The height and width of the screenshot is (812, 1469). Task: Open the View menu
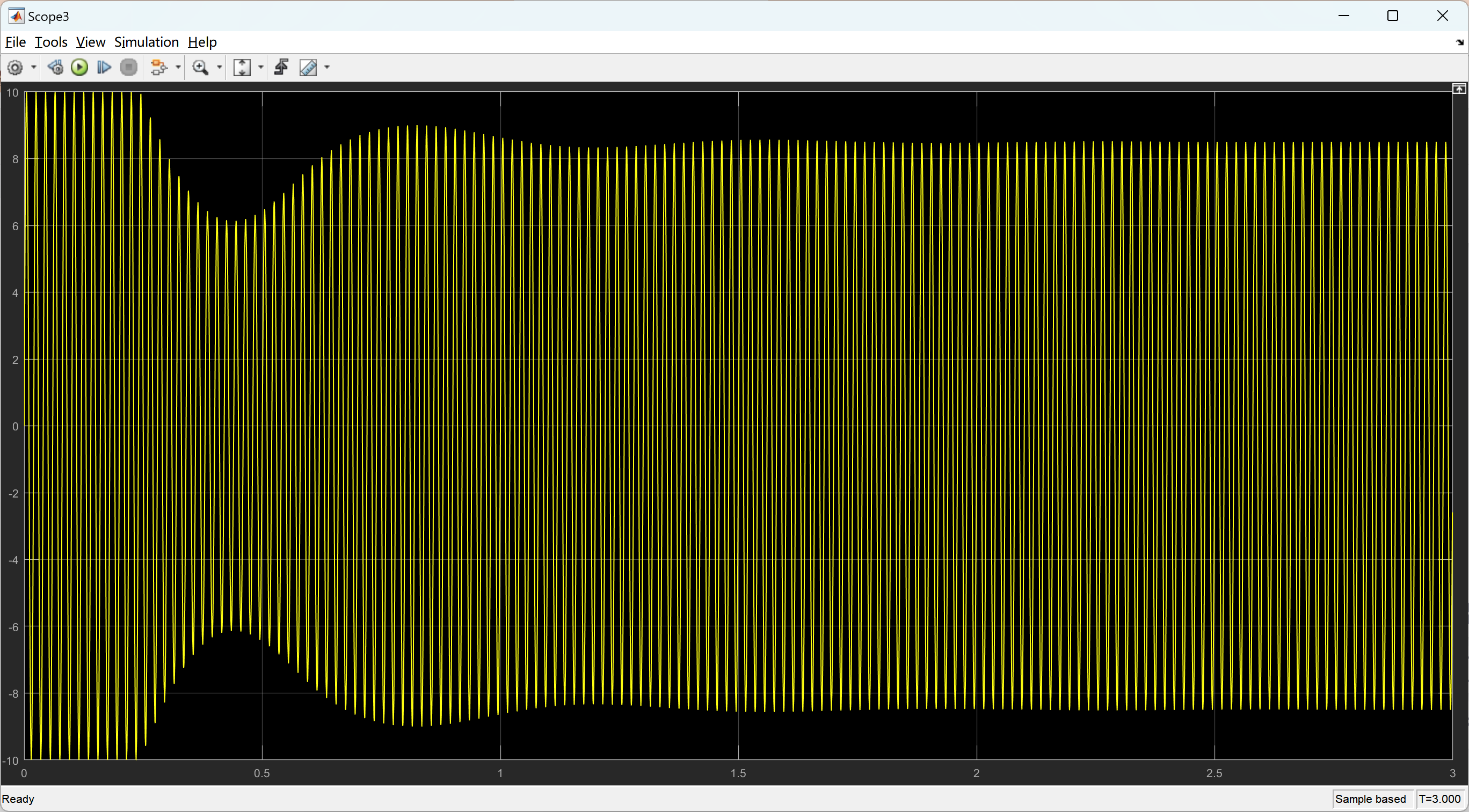click(x=91, y=42)
